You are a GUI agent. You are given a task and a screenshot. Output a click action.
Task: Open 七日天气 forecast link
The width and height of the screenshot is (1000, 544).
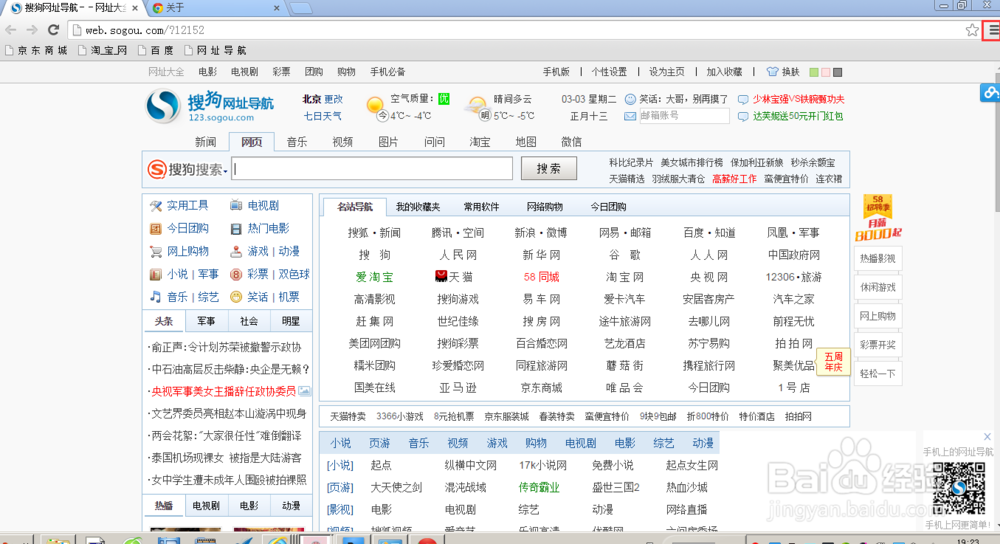[323, 115]
